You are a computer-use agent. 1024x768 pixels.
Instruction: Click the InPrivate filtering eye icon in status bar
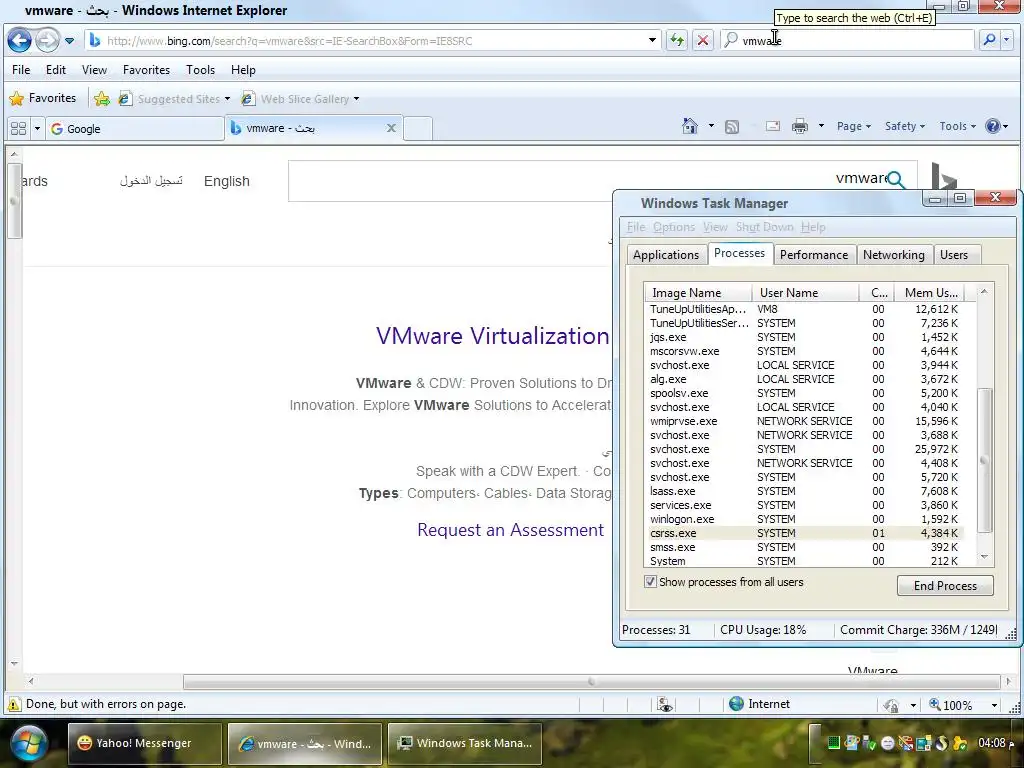pos(664,704)
